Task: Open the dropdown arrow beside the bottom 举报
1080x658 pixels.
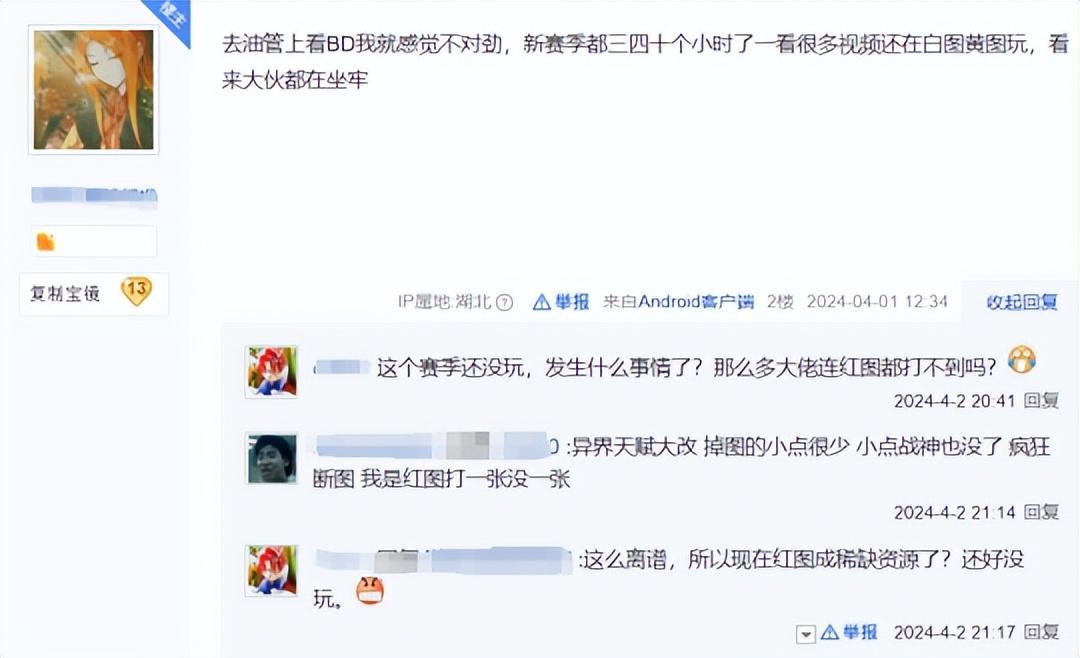Action: pyautogui.click(x=805, y=633)
